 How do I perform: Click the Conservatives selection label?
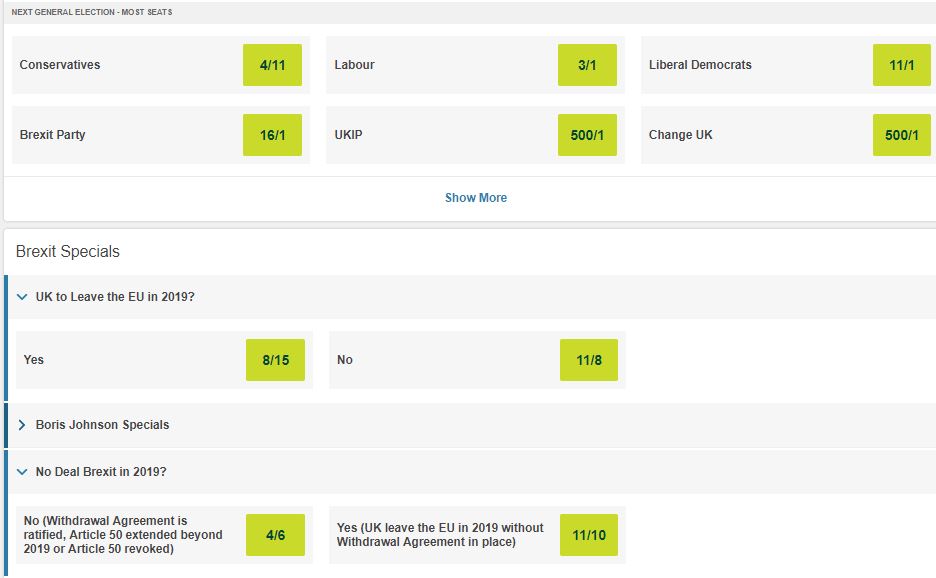point(60,64)
